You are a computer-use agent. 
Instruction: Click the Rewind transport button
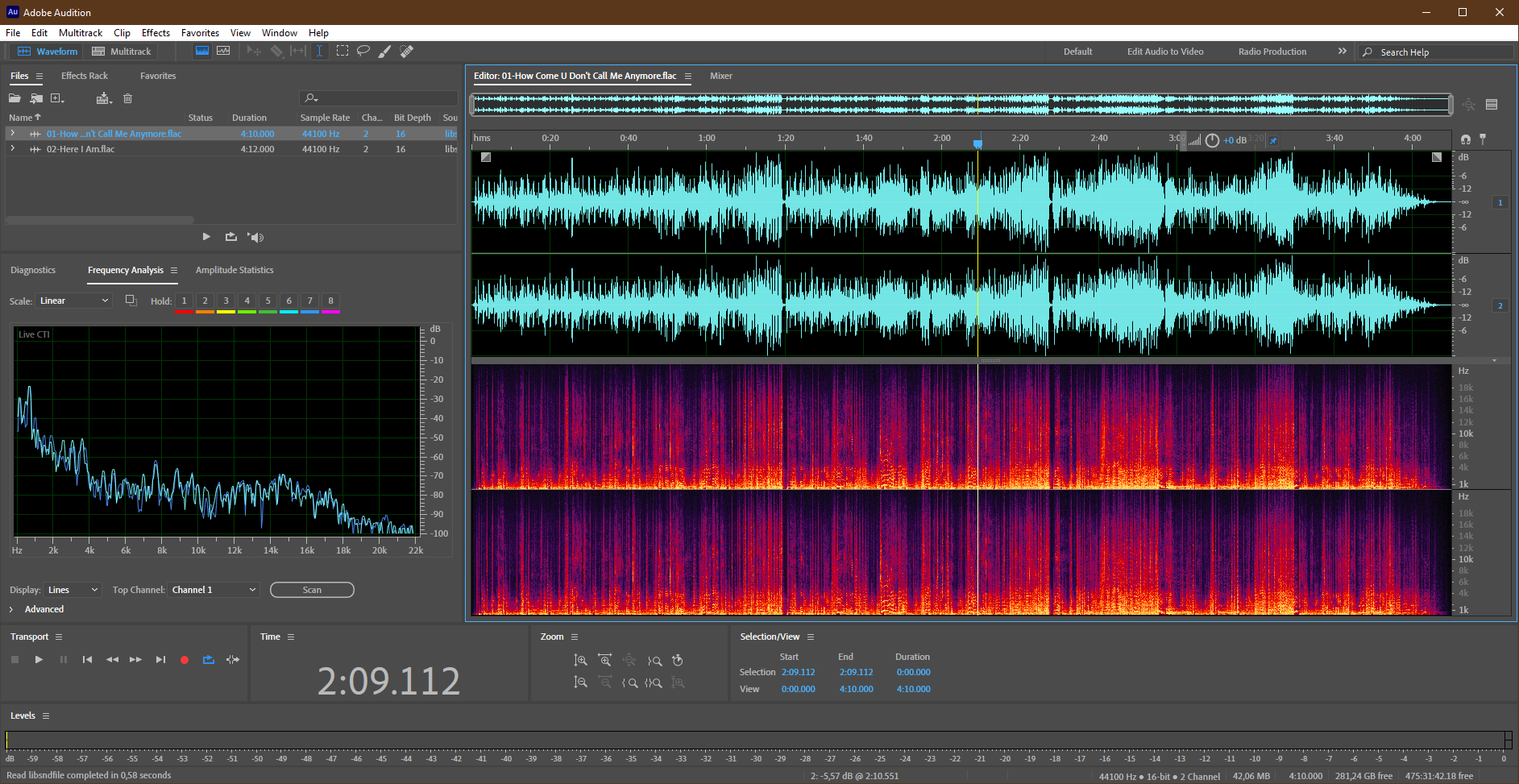tap(112, 660)
